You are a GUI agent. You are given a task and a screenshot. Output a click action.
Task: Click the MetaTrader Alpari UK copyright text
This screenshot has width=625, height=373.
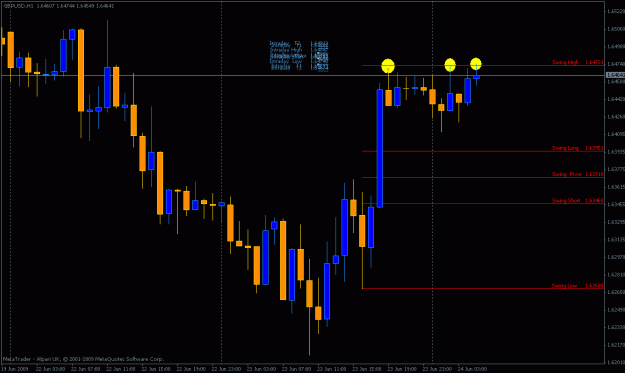pos(83,359)
